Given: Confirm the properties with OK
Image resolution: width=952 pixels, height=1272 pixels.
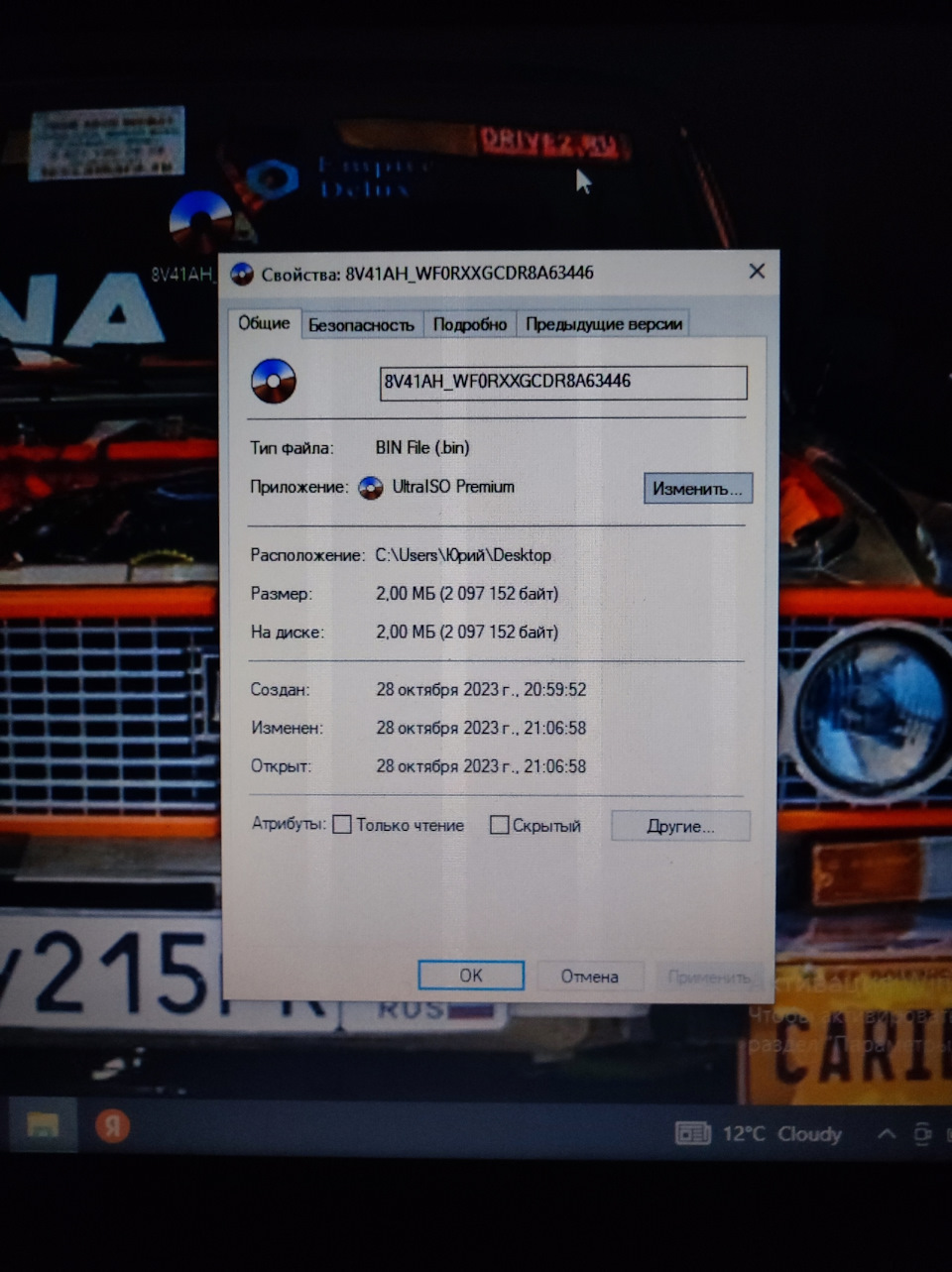Looking at the screenshot, I should click(x=470, y=975).
